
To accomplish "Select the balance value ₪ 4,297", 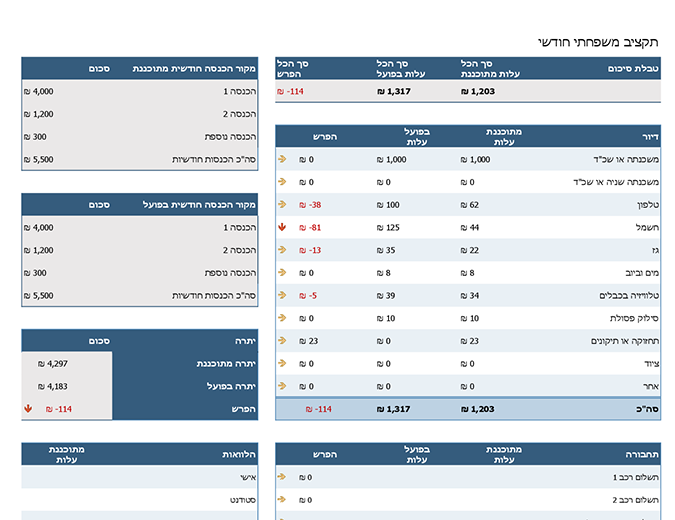I will click(53, 364).
